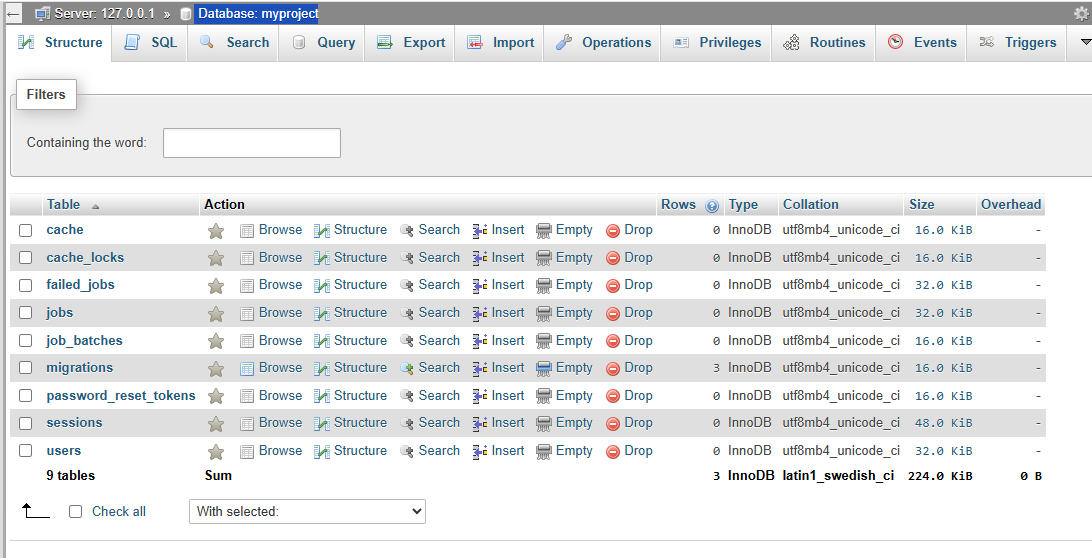
Task: Follow the Server: 127.0.0.1 breadcrumb link
Action: coord(104,14)
